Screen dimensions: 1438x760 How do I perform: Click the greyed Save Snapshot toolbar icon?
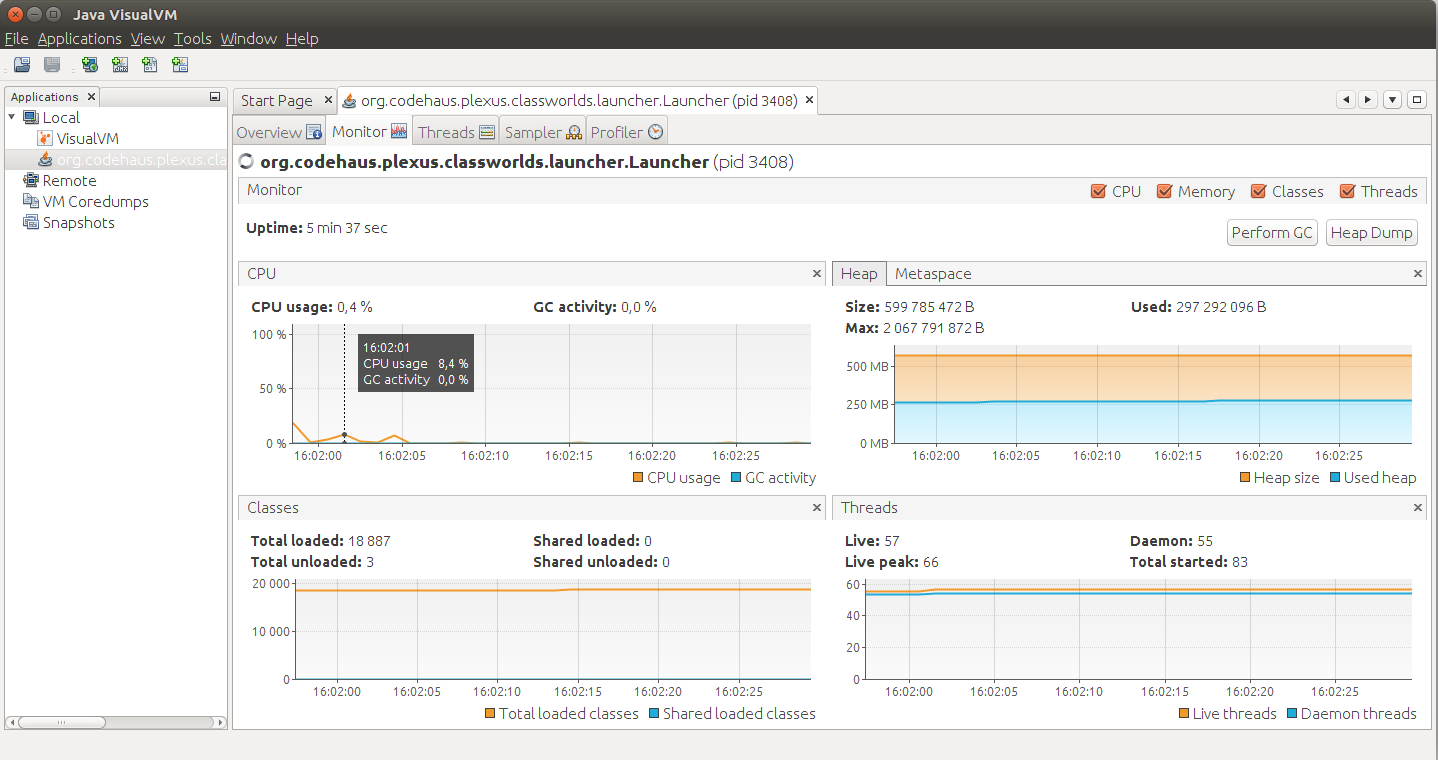click(52, 65)
